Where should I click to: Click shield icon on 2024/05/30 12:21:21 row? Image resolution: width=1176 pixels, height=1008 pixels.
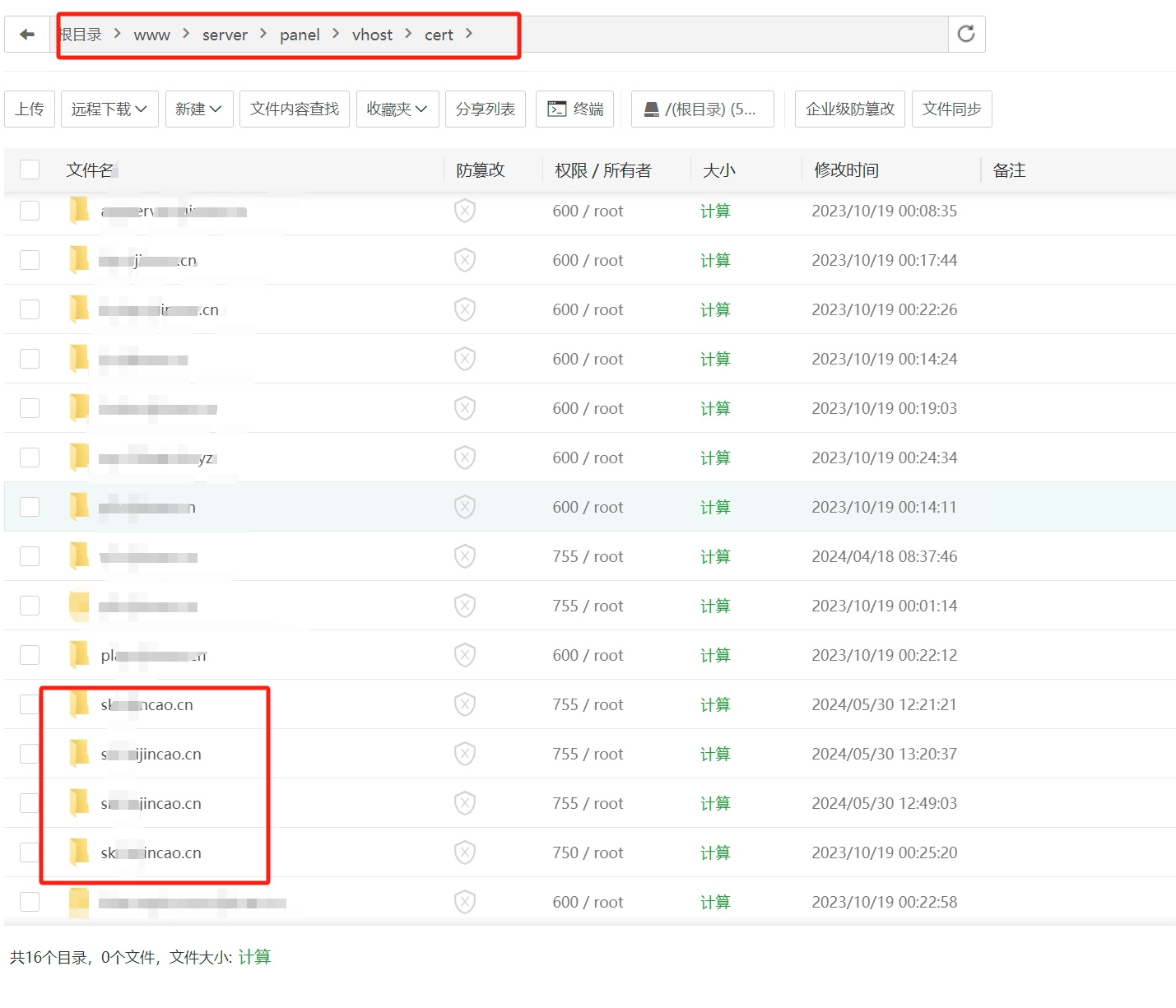[465, 704]
